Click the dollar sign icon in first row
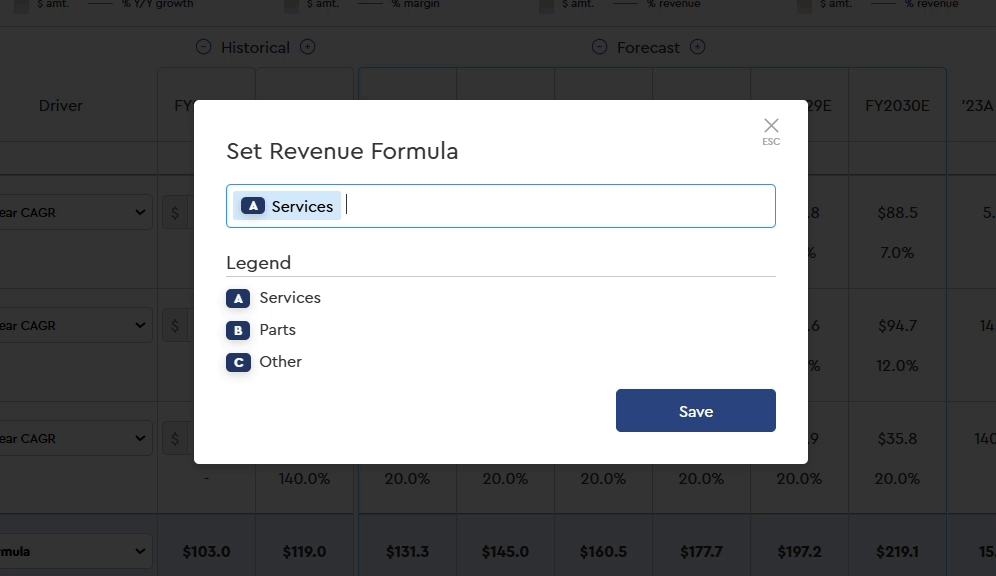The image size is (996, 576). point(175,212)
